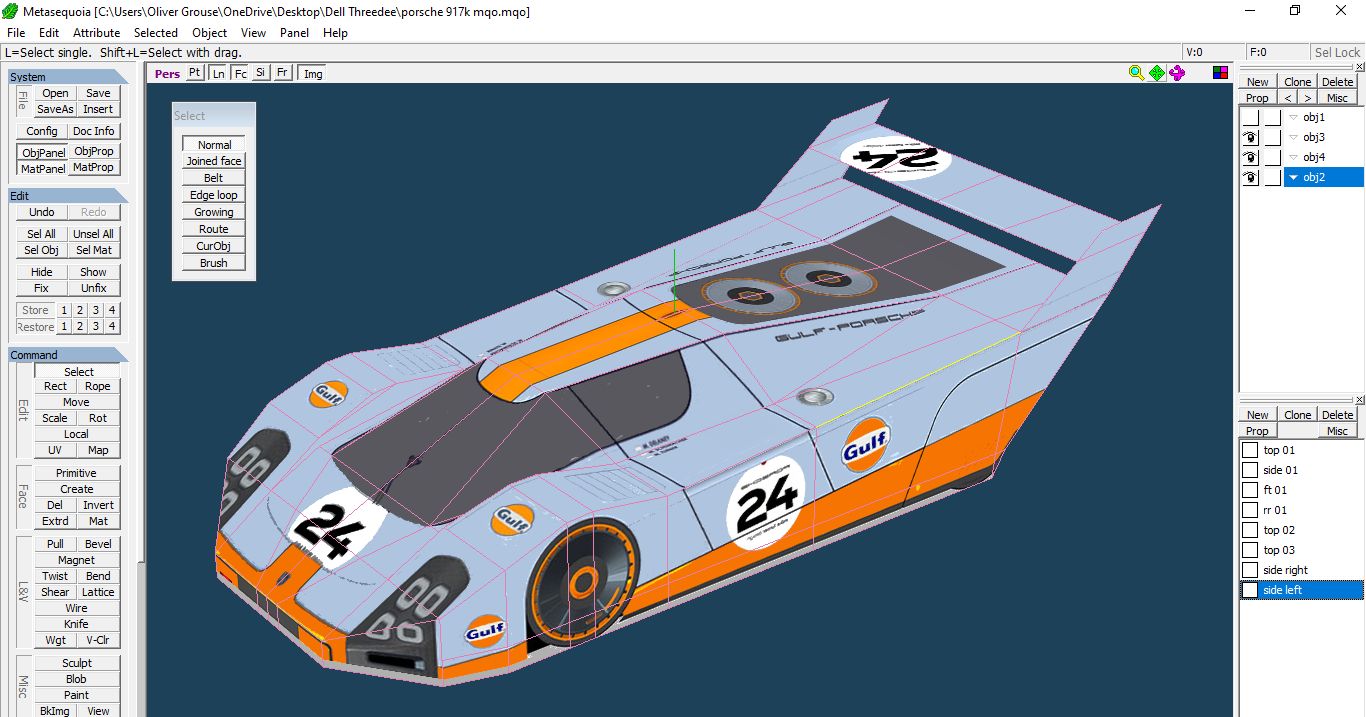The image size is (1366, 717).
Task: Toggle the lock box next to obj4
Action: pos(1272,157)
